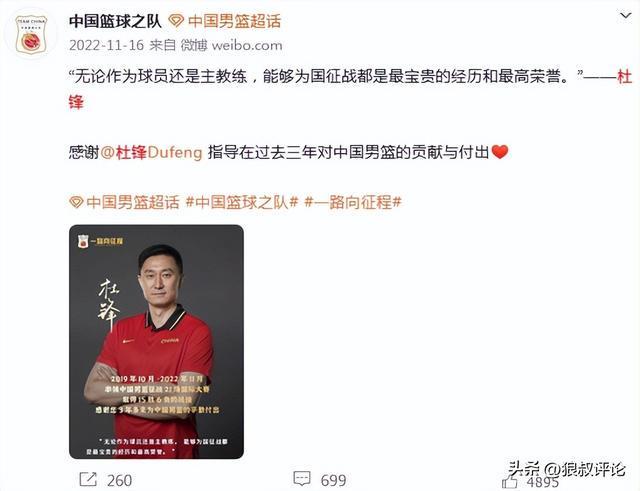Click the repost share icon
Screen dimensions: 640x491
[x=88, y=480]
